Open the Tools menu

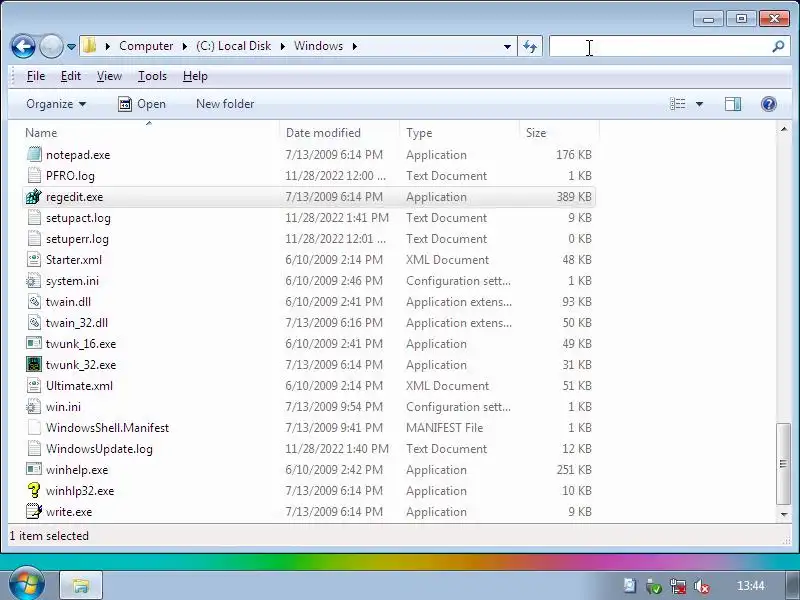[x=152, y=76]
